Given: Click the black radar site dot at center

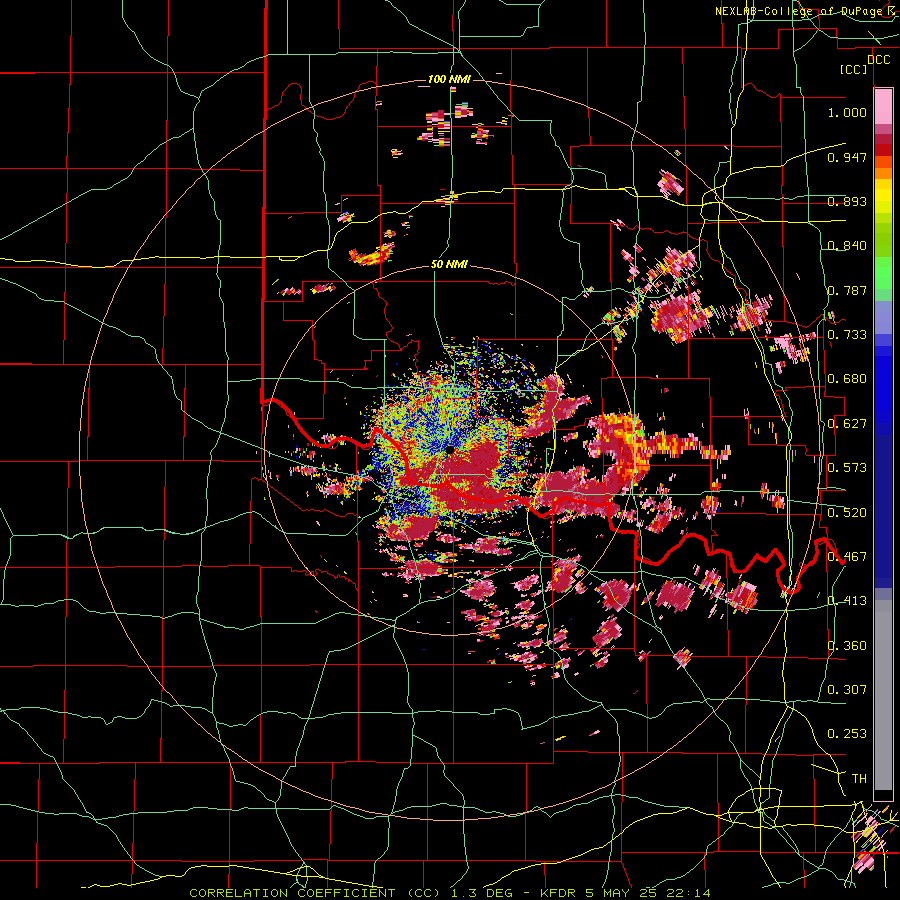Looking at the screenshot, I should 449,450.
